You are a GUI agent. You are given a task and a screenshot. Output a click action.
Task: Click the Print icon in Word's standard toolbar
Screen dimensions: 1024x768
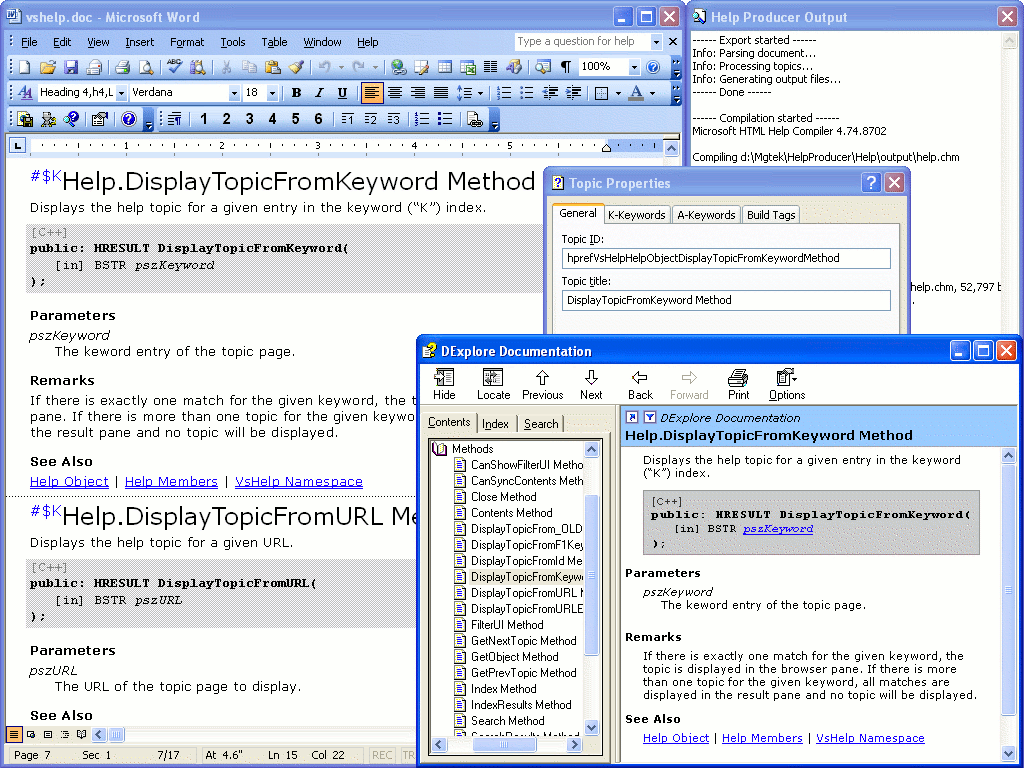[x=122, y=67]
